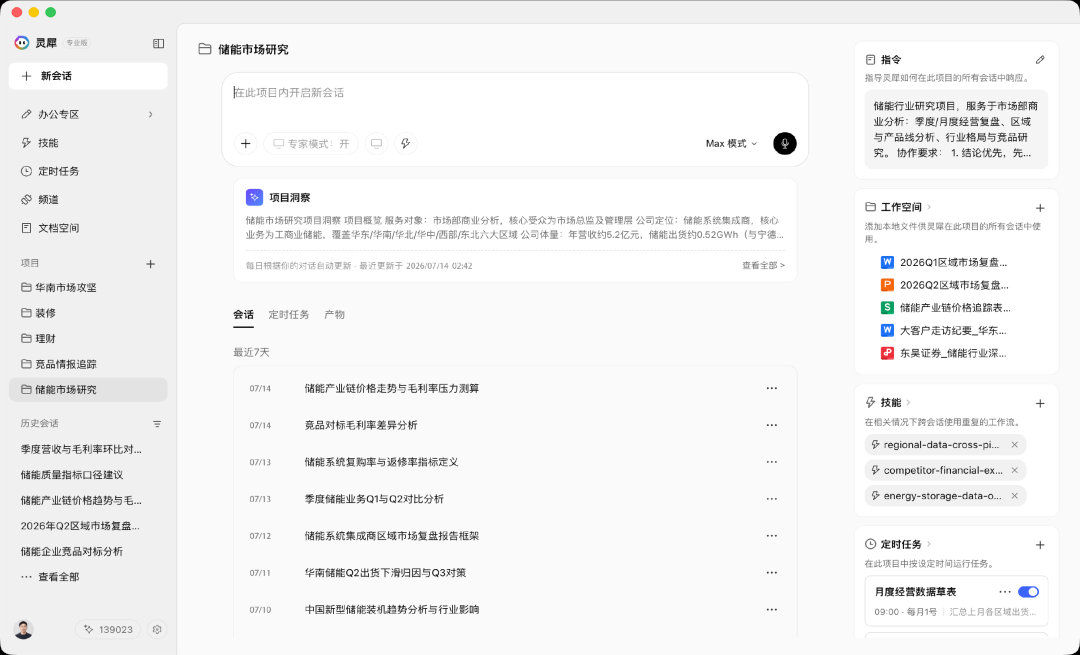The height and width of the screenshot is (655, 1080).
Task: Start a new conversation with 新会话
Action: [x=88, y=76]
